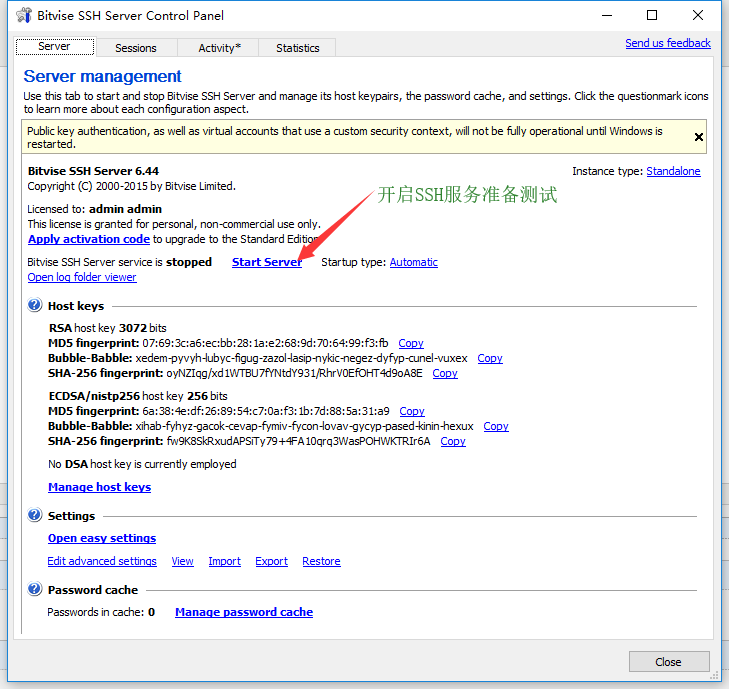Switch to the Server tab
Image resolution: width=729 pixels, height=689 pixels.
click(x=54, y=46)
